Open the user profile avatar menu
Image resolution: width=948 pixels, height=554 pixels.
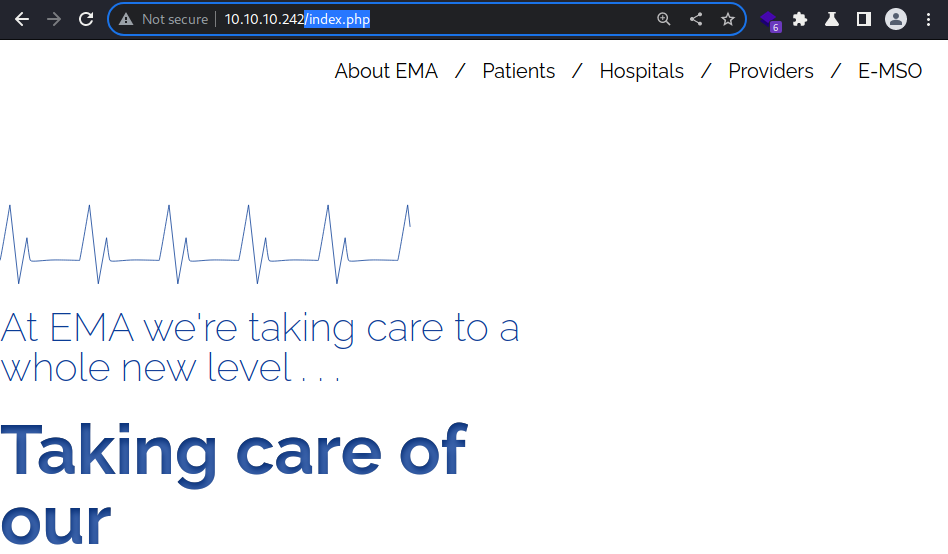click(896, 19)
